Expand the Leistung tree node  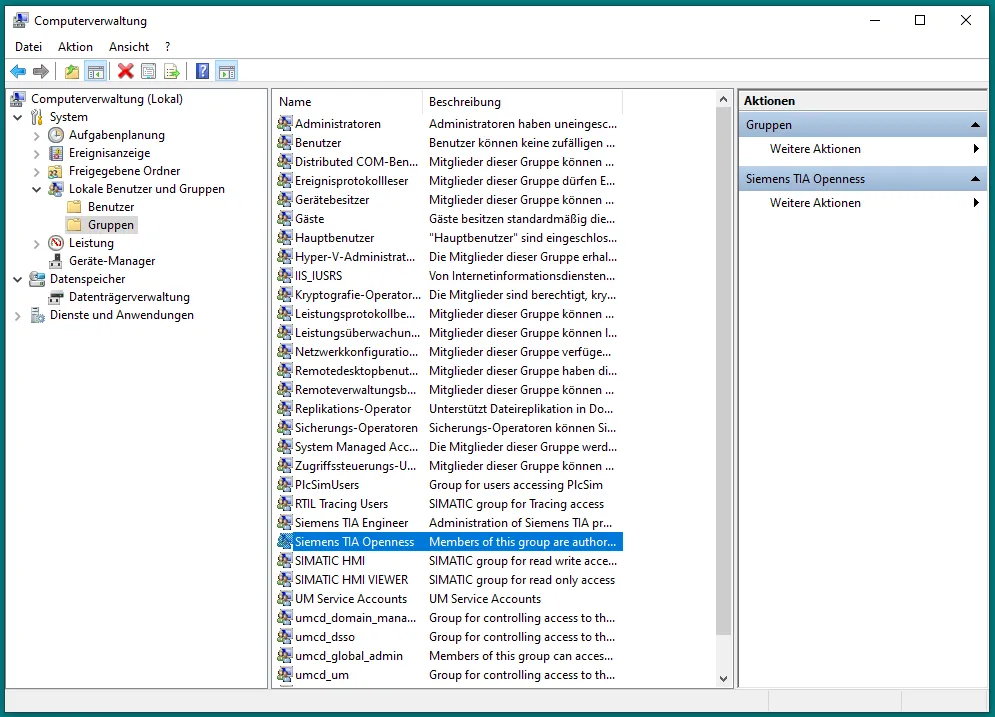(36, 244)
